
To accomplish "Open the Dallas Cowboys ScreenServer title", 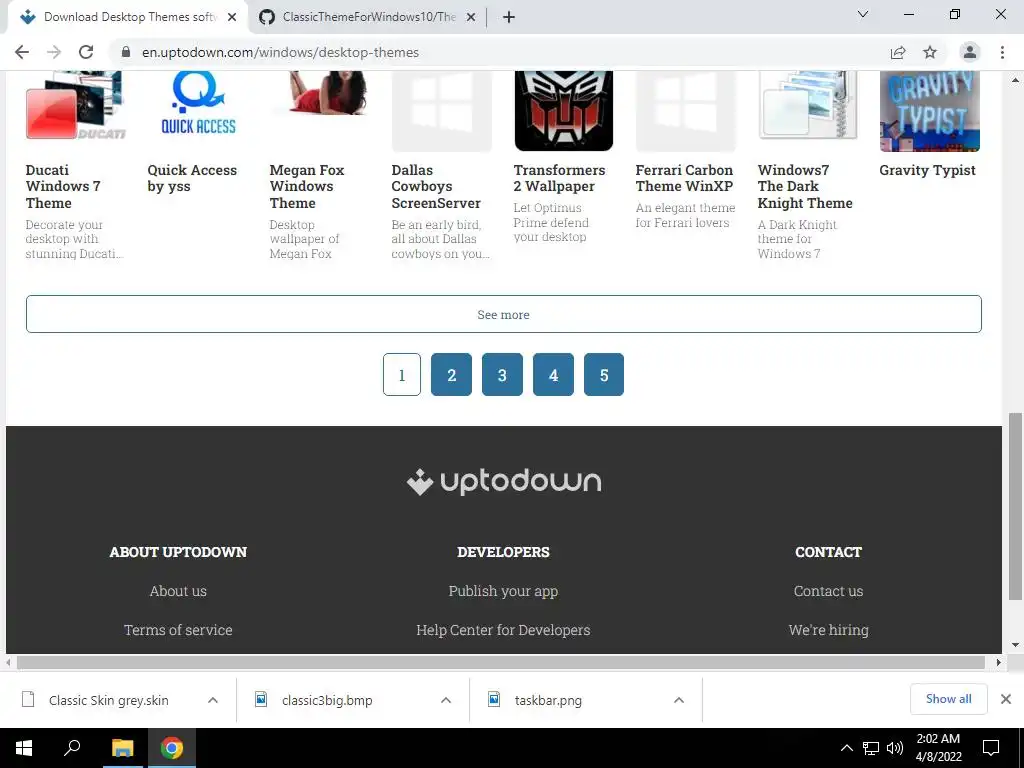I will (x=436, y=187).
